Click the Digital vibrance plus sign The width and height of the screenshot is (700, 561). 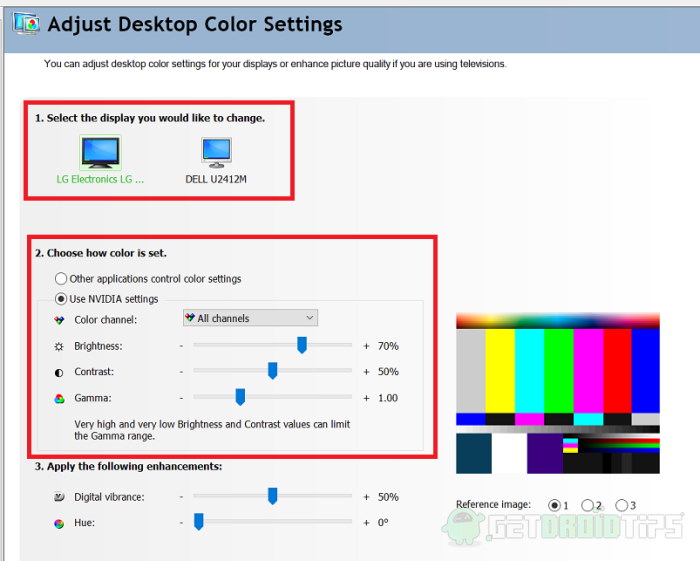pyautogui.click(x=367, y=497)
